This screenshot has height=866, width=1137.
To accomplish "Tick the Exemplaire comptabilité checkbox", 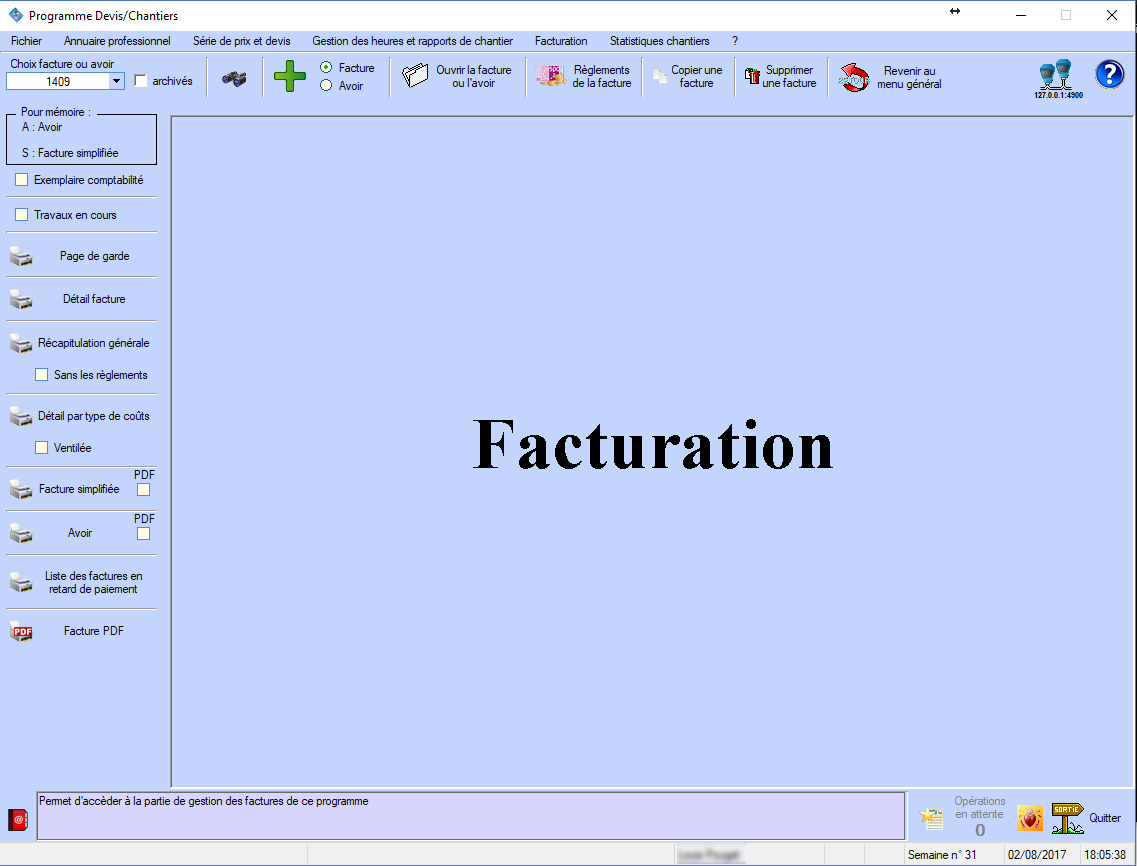I will coord(22,180).
